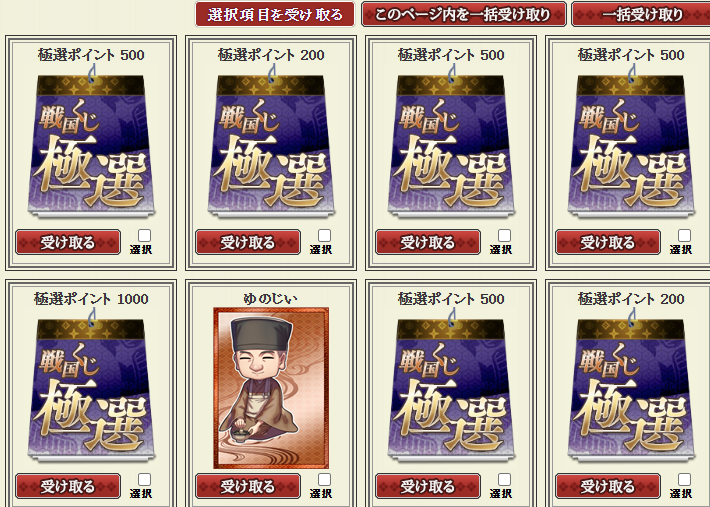
Task: Check the 選択 box for 極選ポイント 1000
Action: 144,479
